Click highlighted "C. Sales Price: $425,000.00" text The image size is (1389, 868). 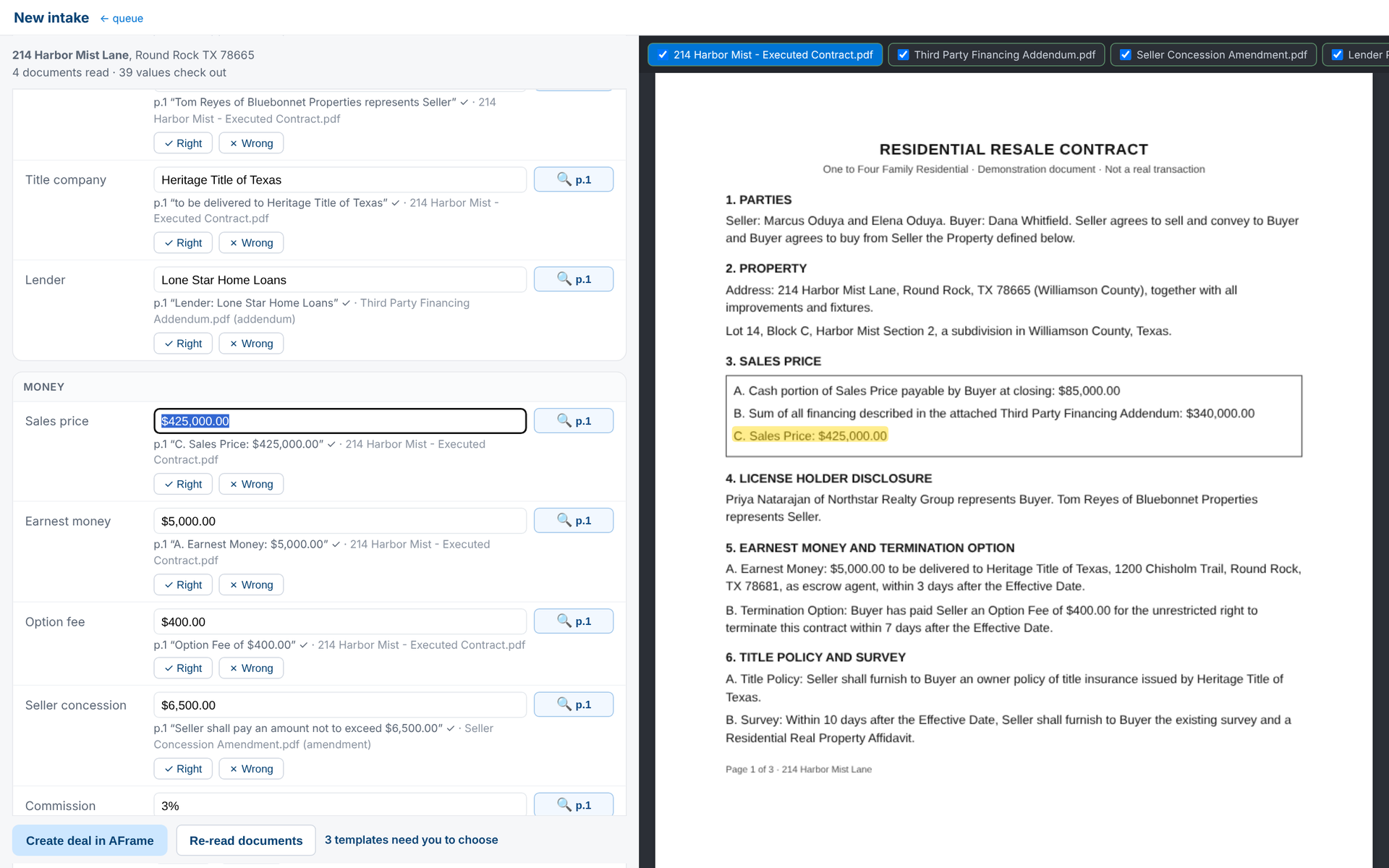coord(810,435)
